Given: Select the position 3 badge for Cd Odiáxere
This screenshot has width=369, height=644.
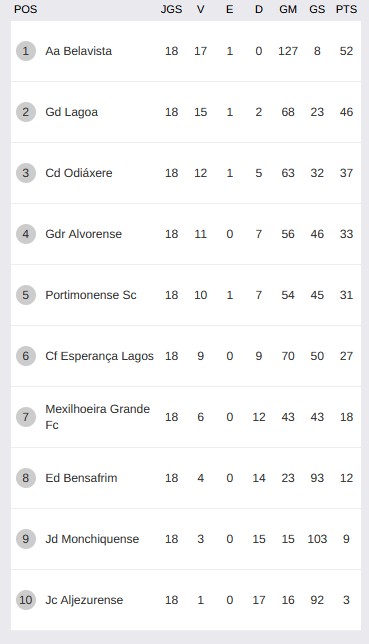Looking at the screenshot, I should [x=26, y=173].
